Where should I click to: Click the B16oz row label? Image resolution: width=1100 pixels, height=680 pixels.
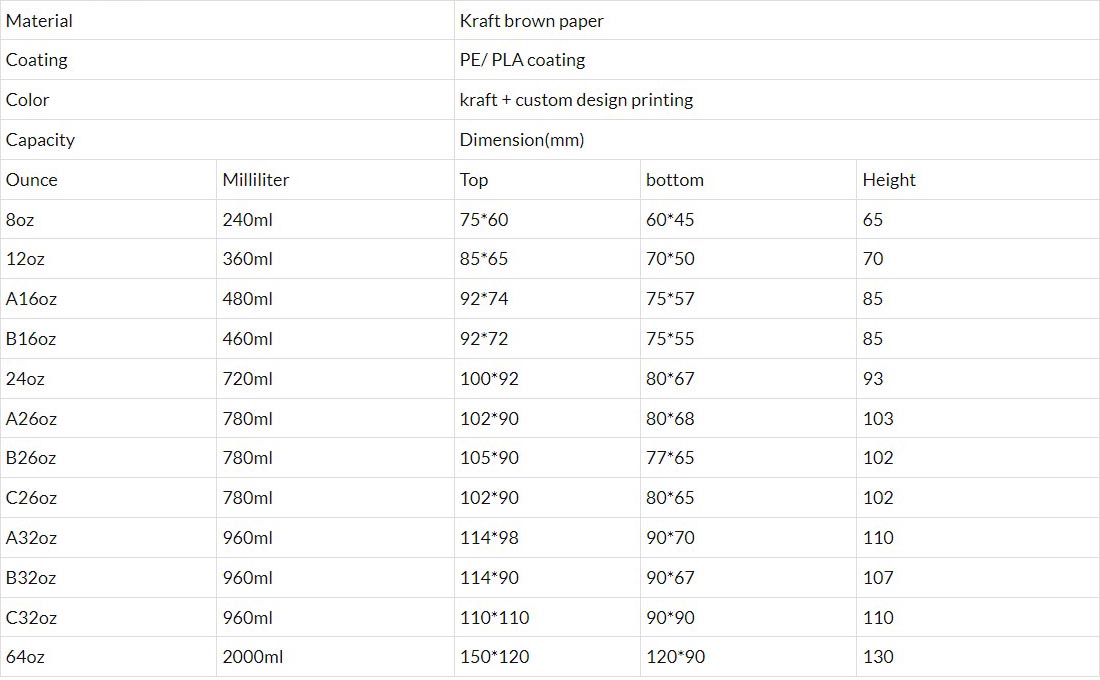[31, 339]
